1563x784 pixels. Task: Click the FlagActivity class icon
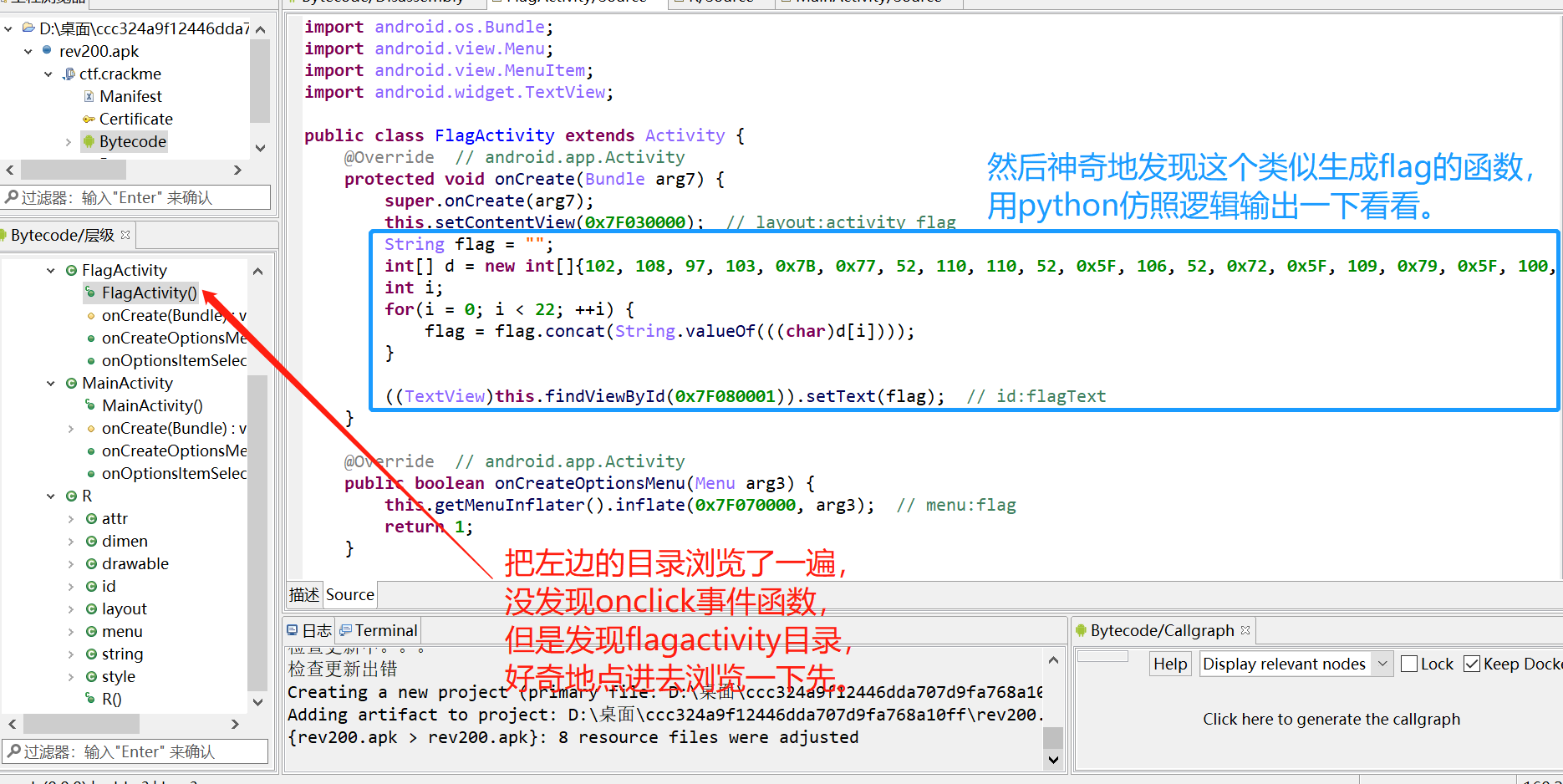click(x=71, y=270)
